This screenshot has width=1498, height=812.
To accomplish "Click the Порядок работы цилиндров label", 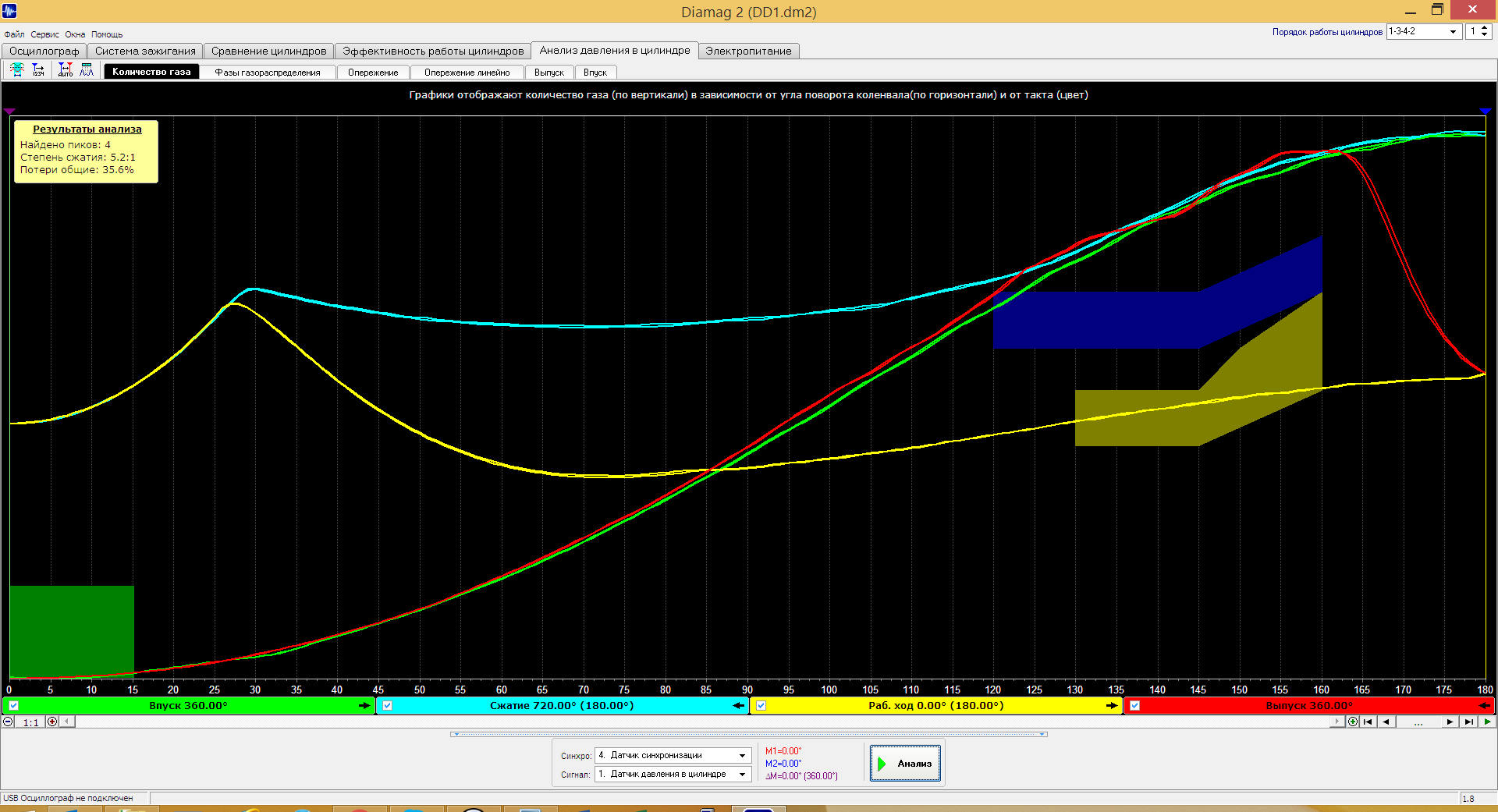I will (x=1327, y=32).
